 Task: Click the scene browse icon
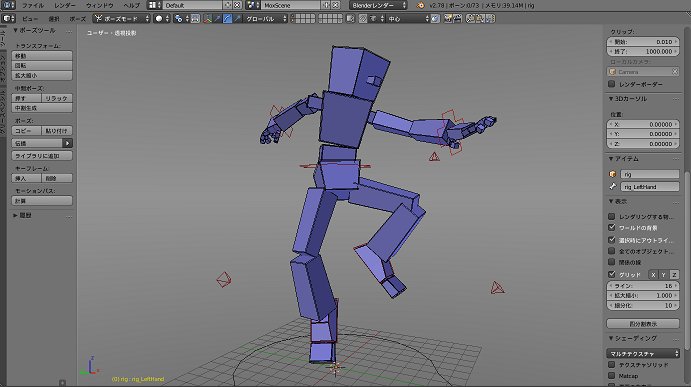pos(253,5)
